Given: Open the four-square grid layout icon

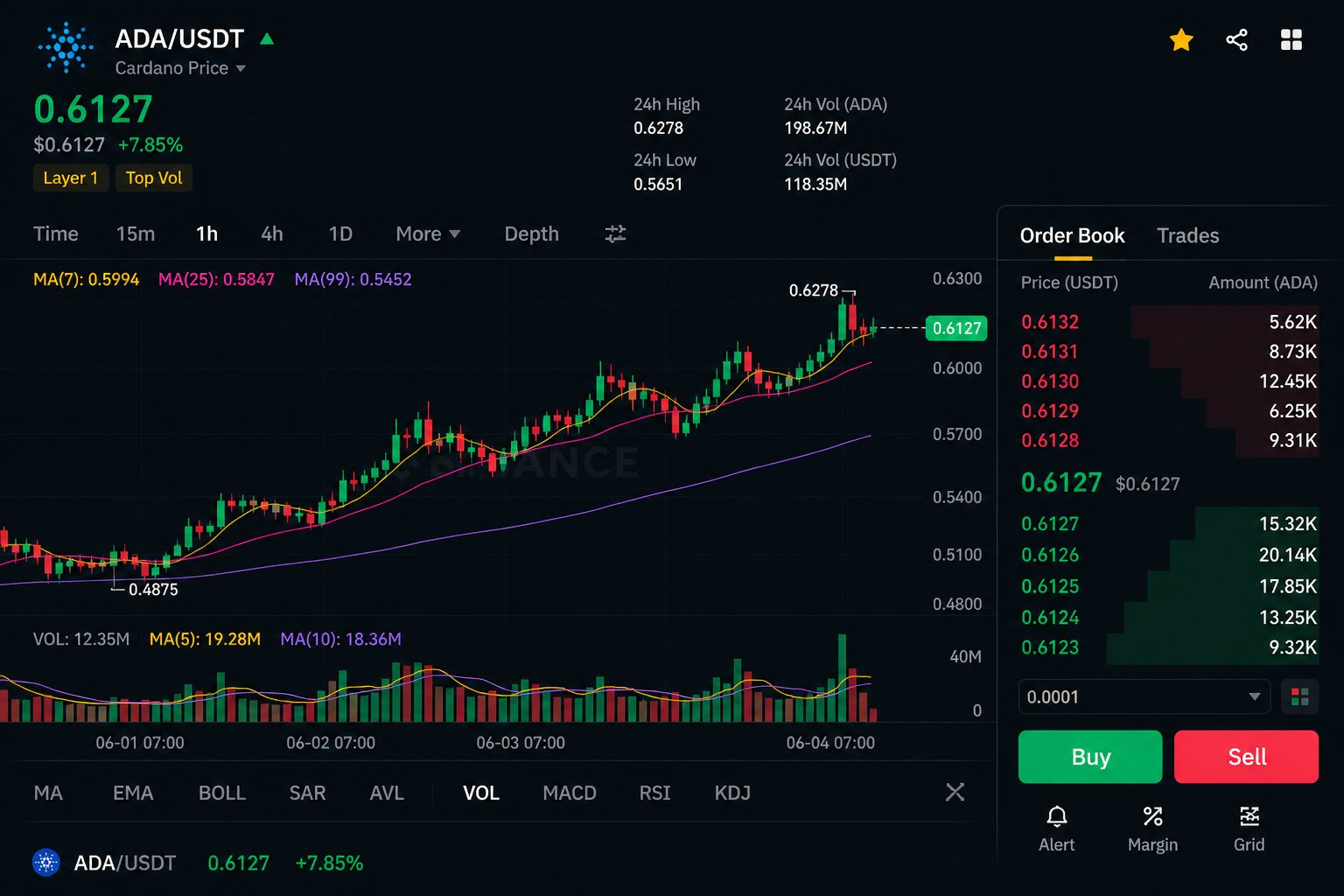Looking at the screenshot, I should 1291,39.
